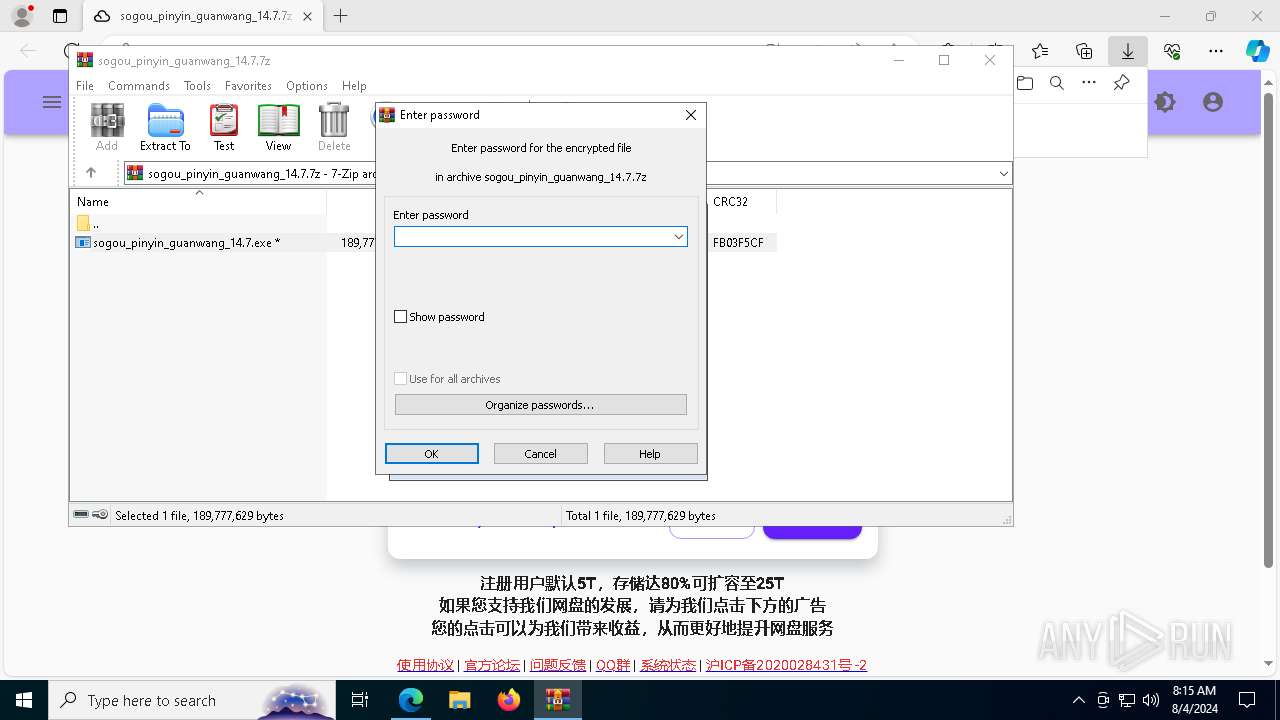Open QQ群 link
Image resolution: width=1280 pixels, height=720 pixels.
pyautogui.click(x=613, y=665)
